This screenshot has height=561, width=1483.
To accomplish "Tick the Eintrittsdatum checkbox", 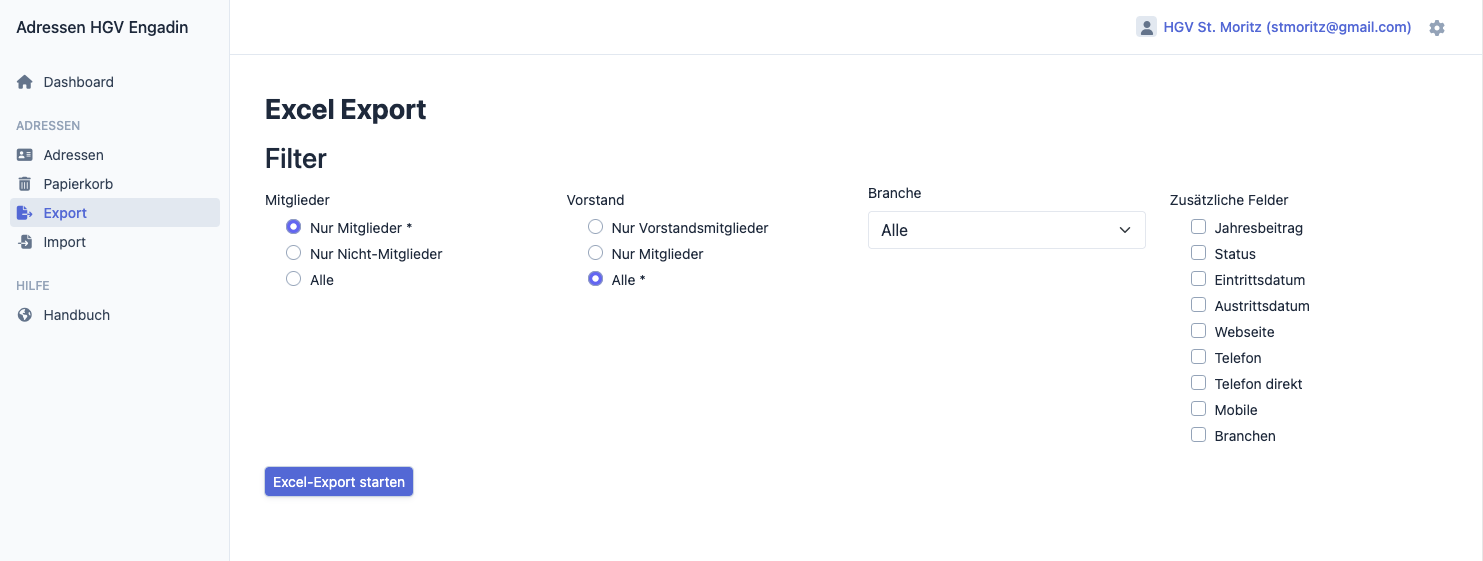I will coord(1198,279).
